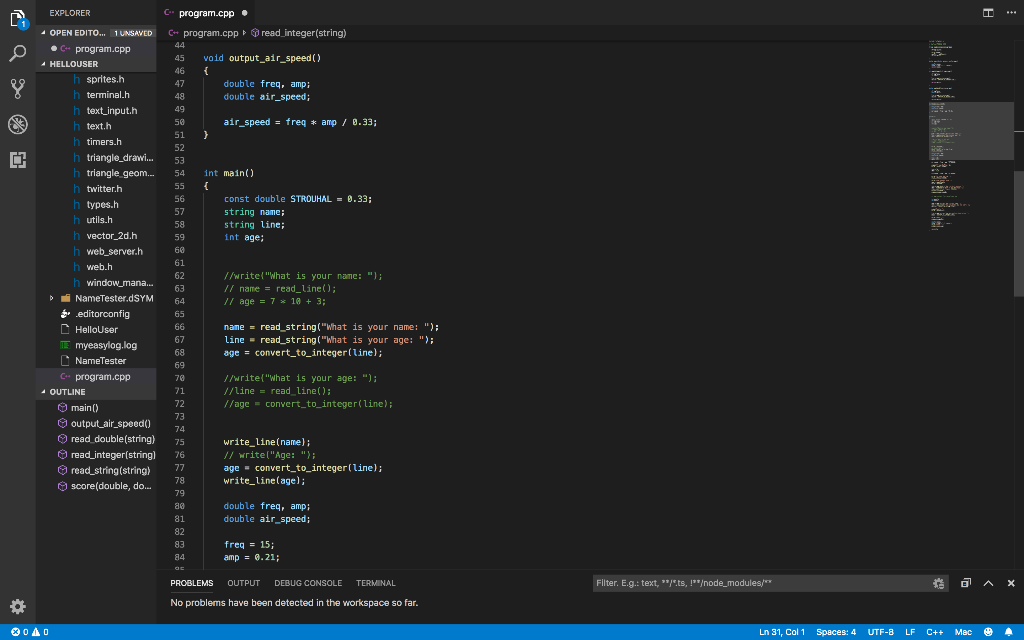Select the Explorer activity bar icon
The image size is (1024, 640).
pyautogui.click(x=16, y=20)
